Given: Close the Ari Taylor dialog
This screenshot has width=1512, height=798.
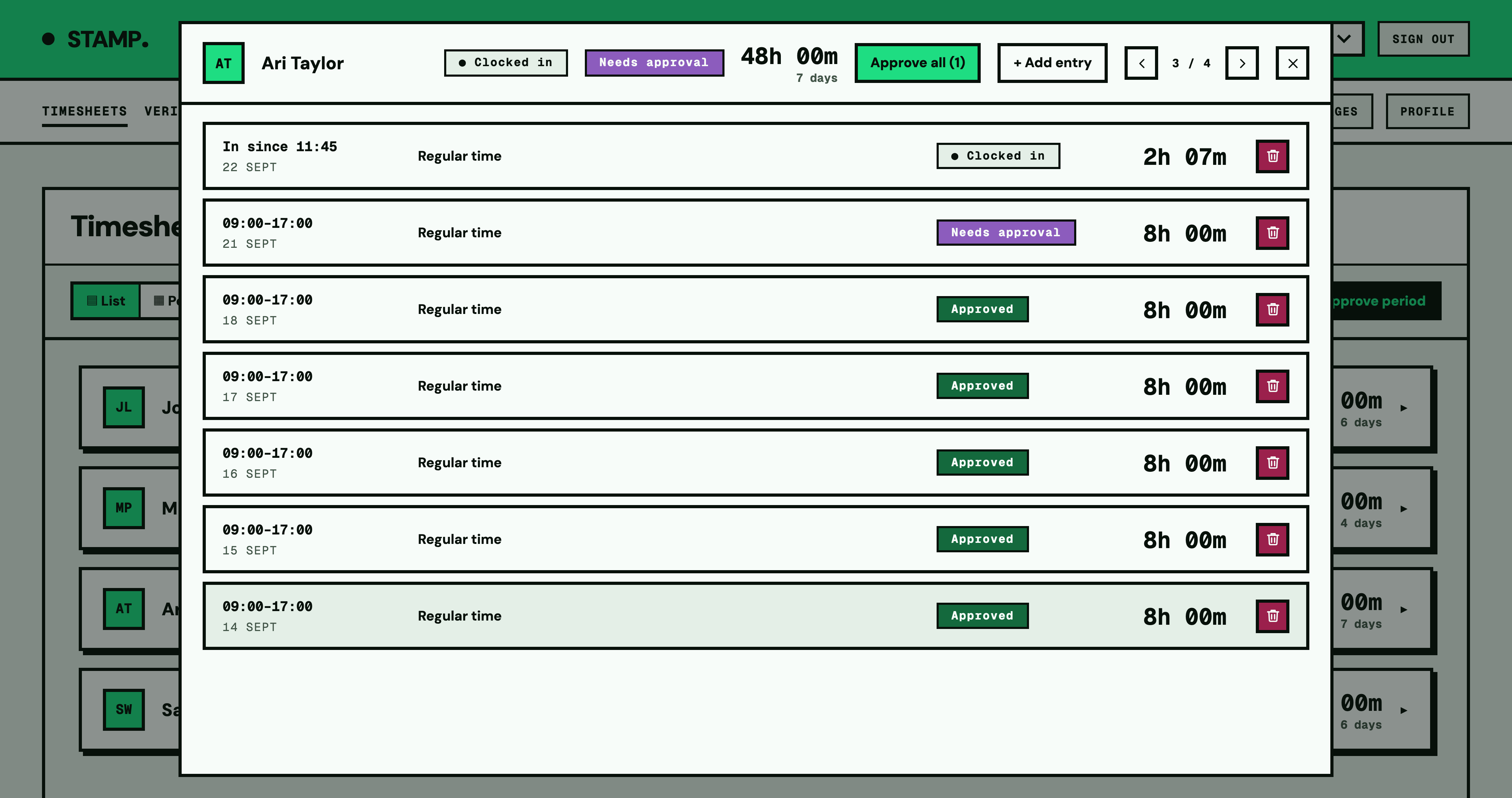Looking at the screenshot, I should click(1293, 63).
